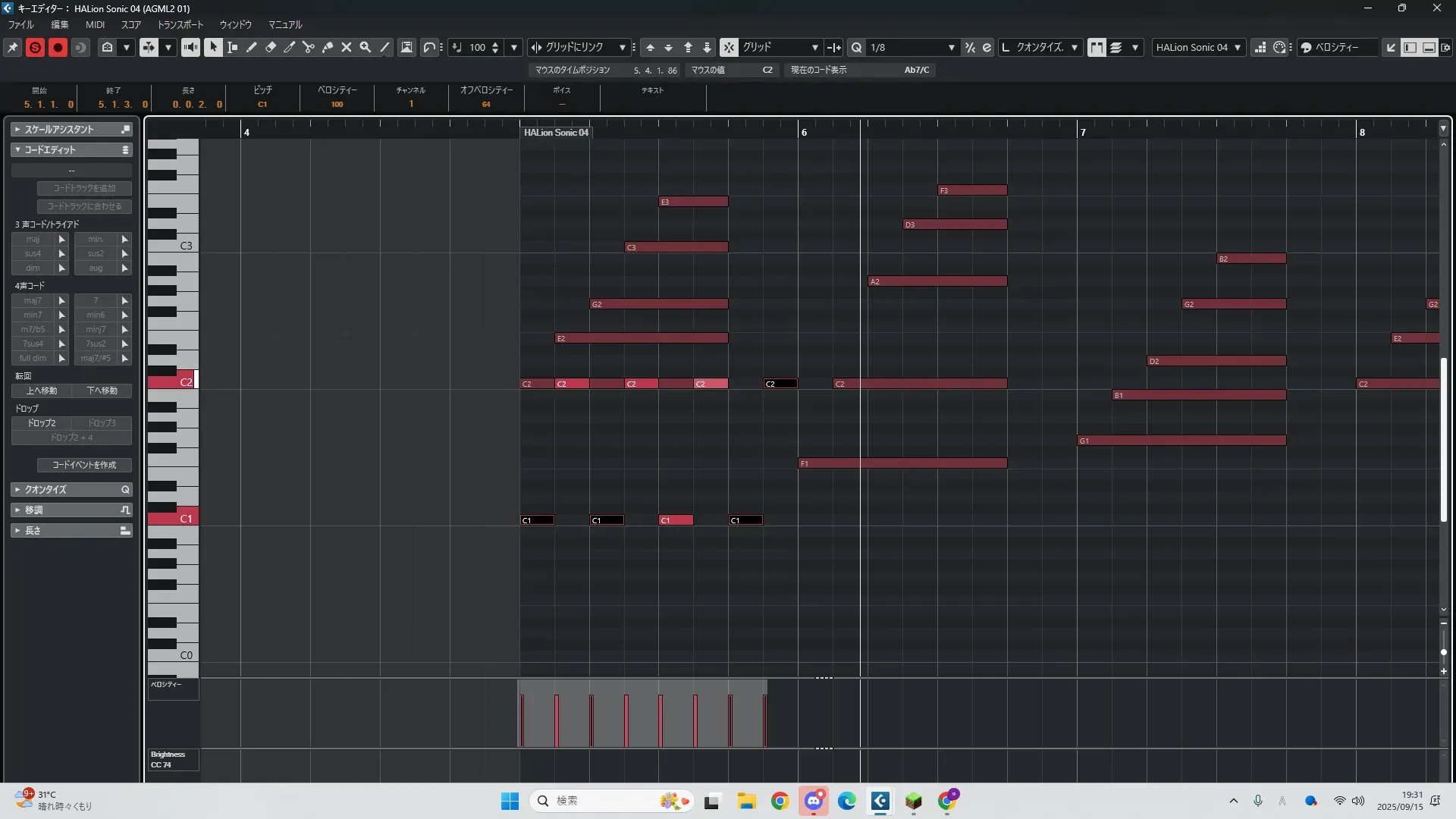Click the vertical zoom slider handle
The width and height of the screenshot is (1456, 819).
pyautogui.click(x=1443, y=652)
